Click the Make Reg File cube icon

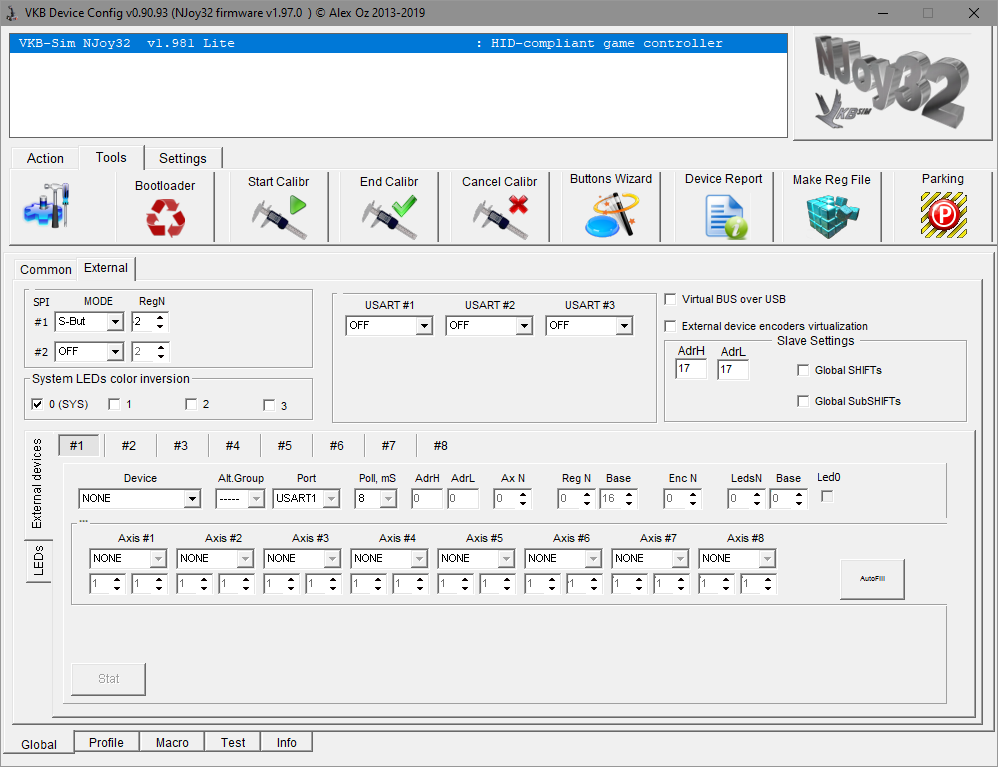(833, 217)
